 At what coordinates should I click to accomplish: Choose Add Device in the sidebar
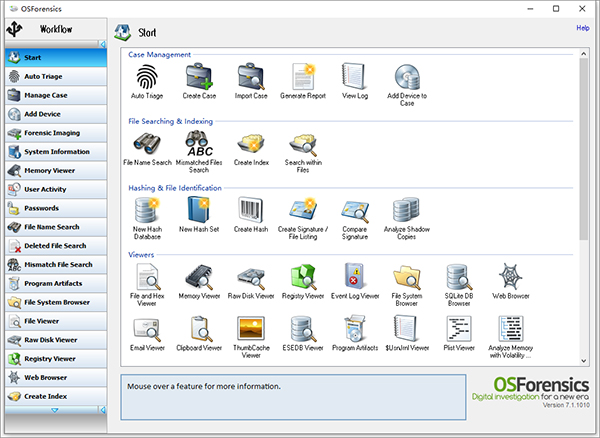[56, 114]
